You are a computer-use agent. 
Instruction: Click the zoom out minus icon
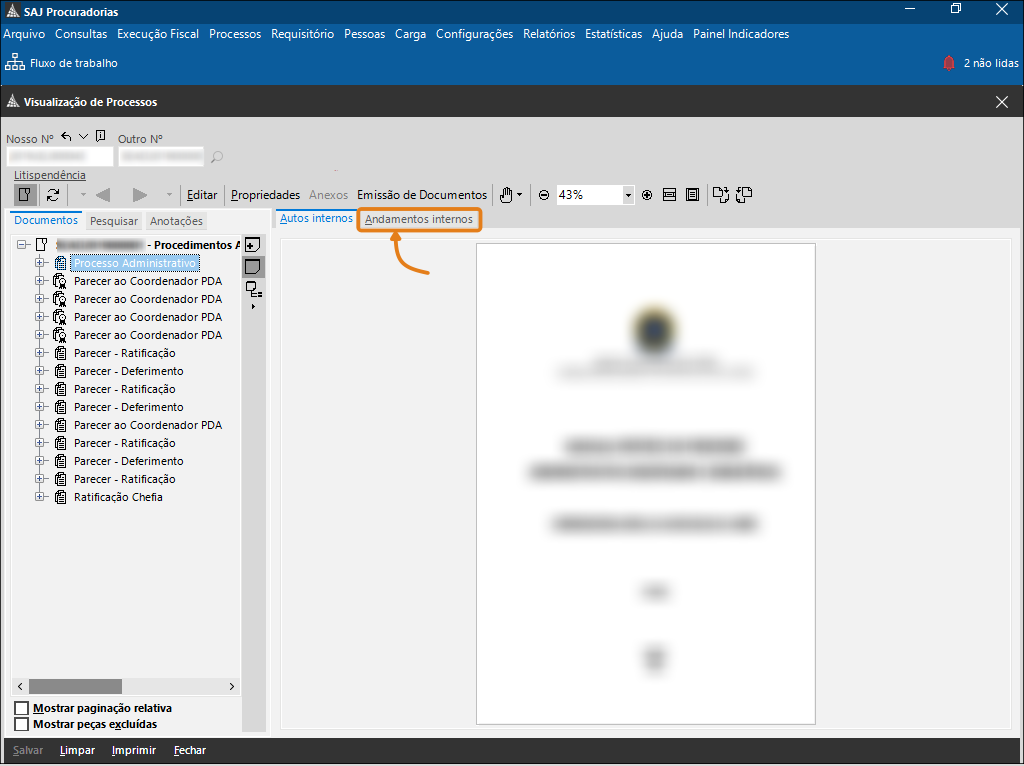click(544, 195)
